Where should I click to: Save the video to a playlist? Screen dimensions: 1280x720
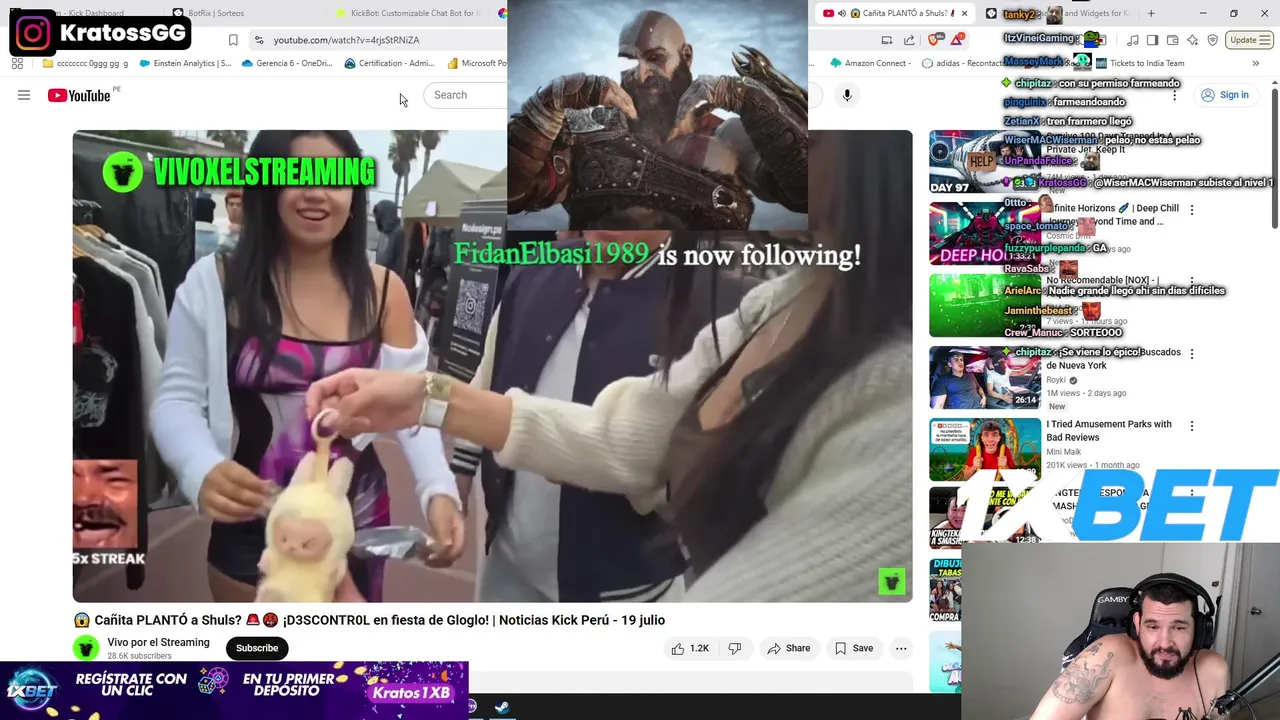pos(854,648)
